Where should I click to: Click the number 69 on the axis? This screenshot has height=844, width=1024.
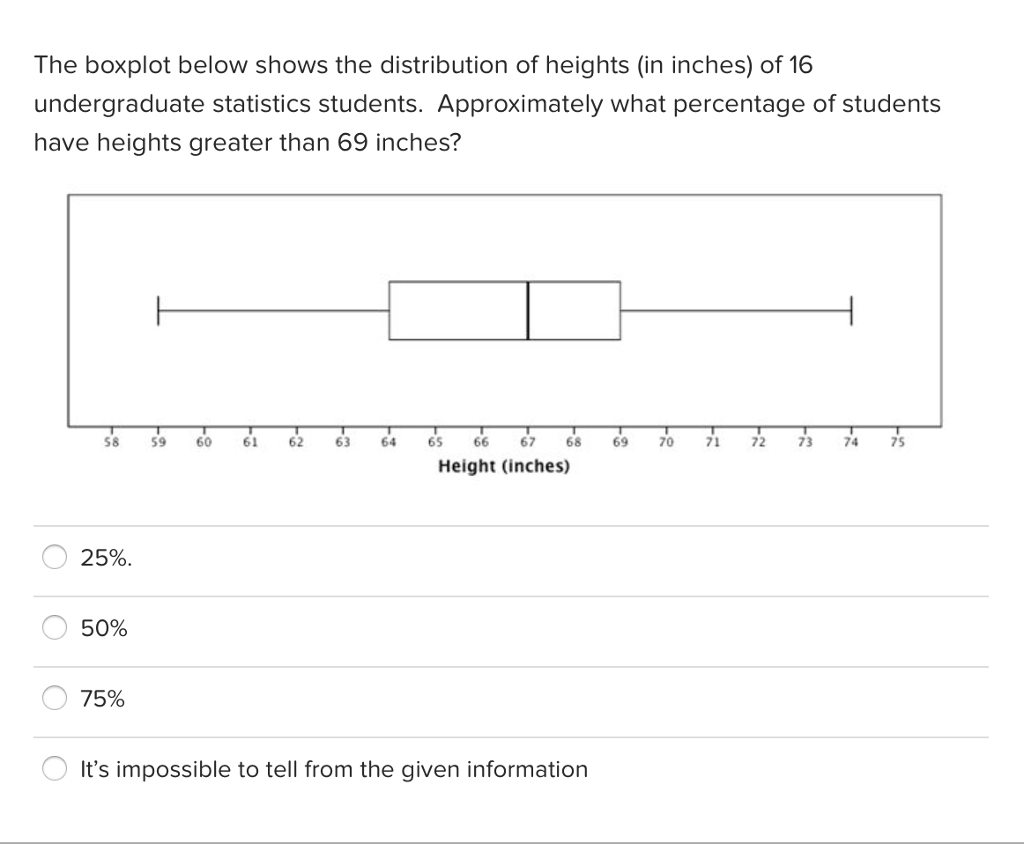click(619, 440)
